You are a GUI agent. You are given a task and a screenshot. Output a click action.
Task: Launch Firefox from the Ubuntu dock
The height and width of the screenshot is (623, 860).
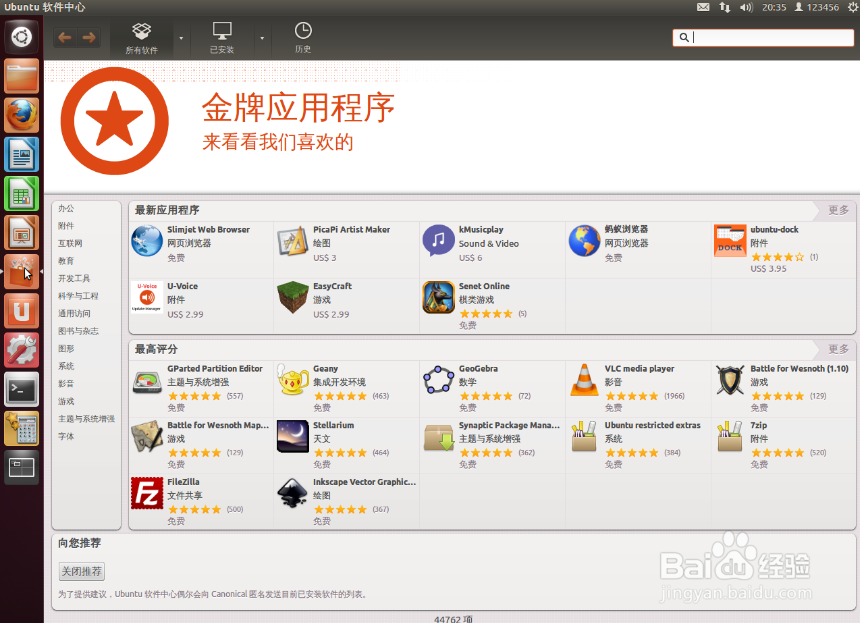tap(21, 115)
